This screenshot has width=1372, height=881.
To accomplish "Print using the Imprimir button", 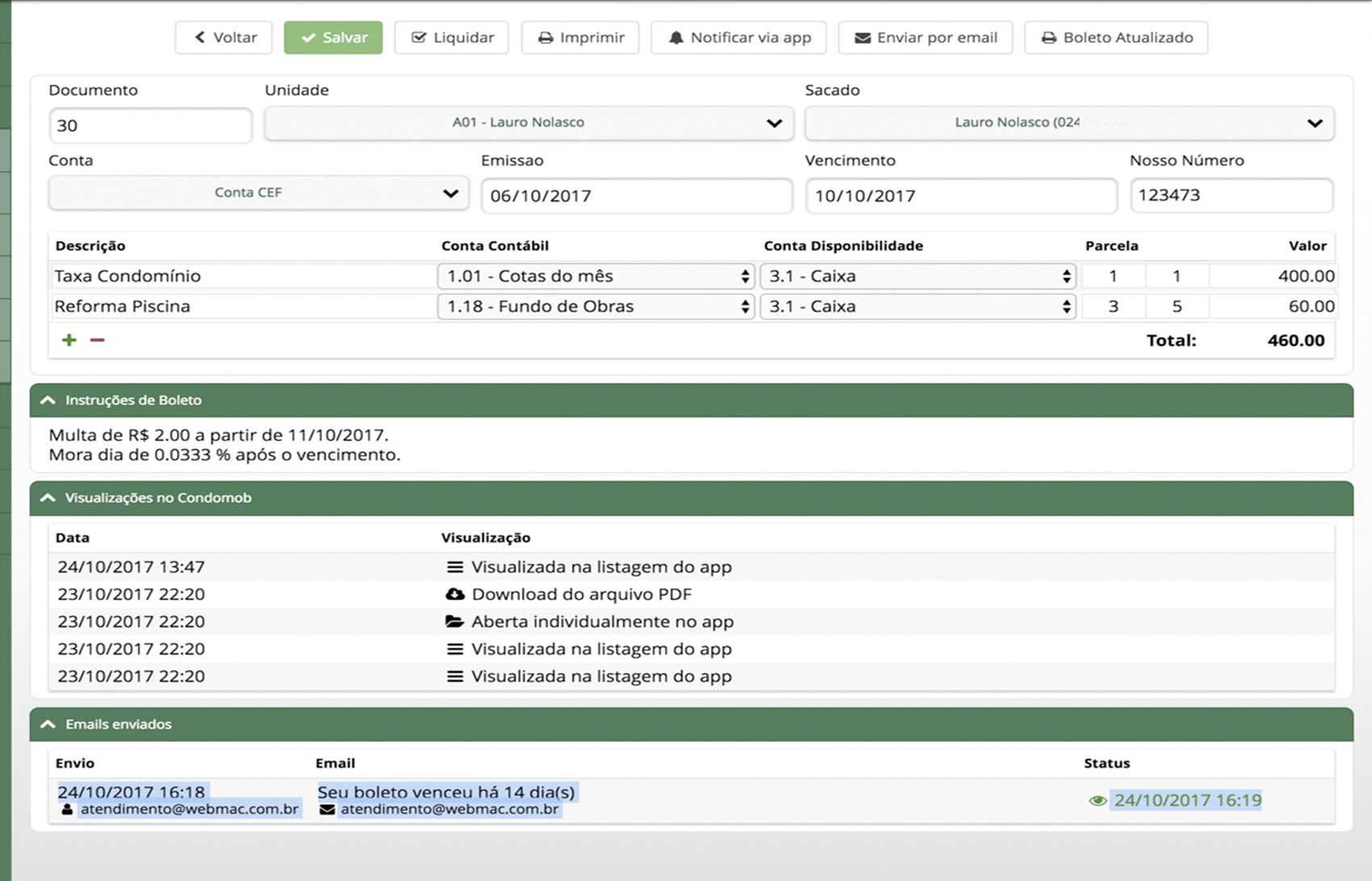I will pos(580,38).
